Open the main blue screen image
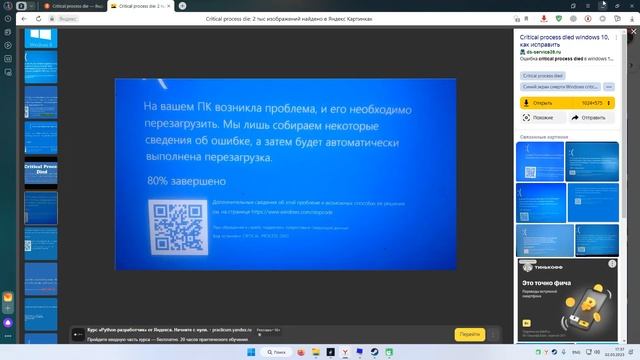640x360 pixels. point(285,174)
